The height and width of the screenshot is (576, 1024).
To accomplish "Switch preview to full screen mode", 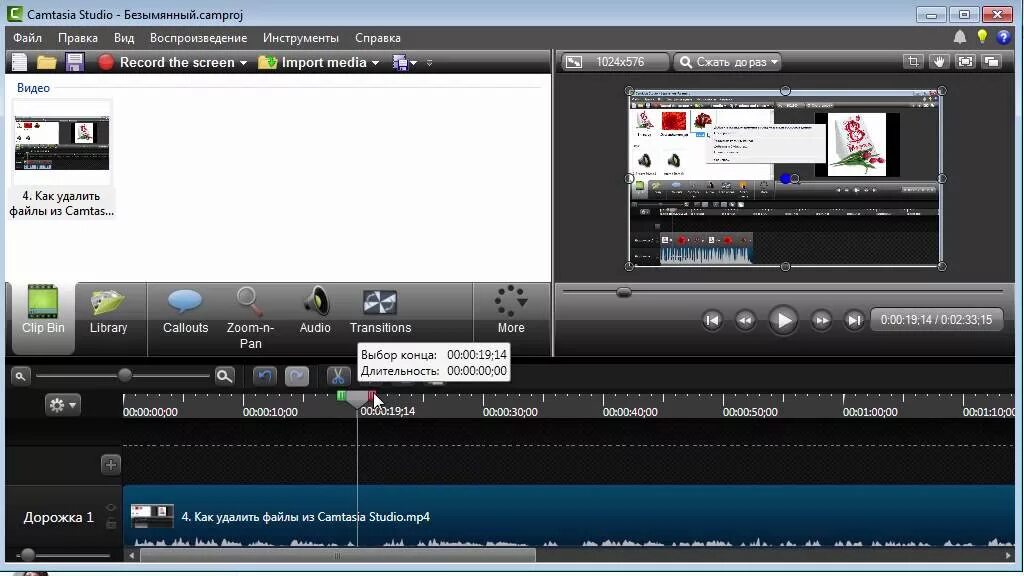I will tap(965, 62).
